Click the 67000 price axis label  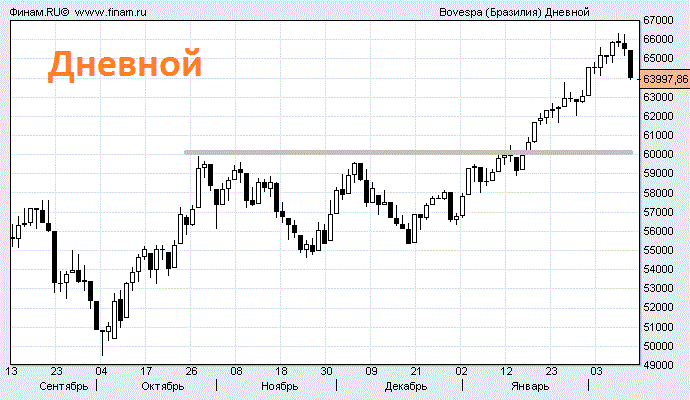pyautogui.click(x=657, y=21)
